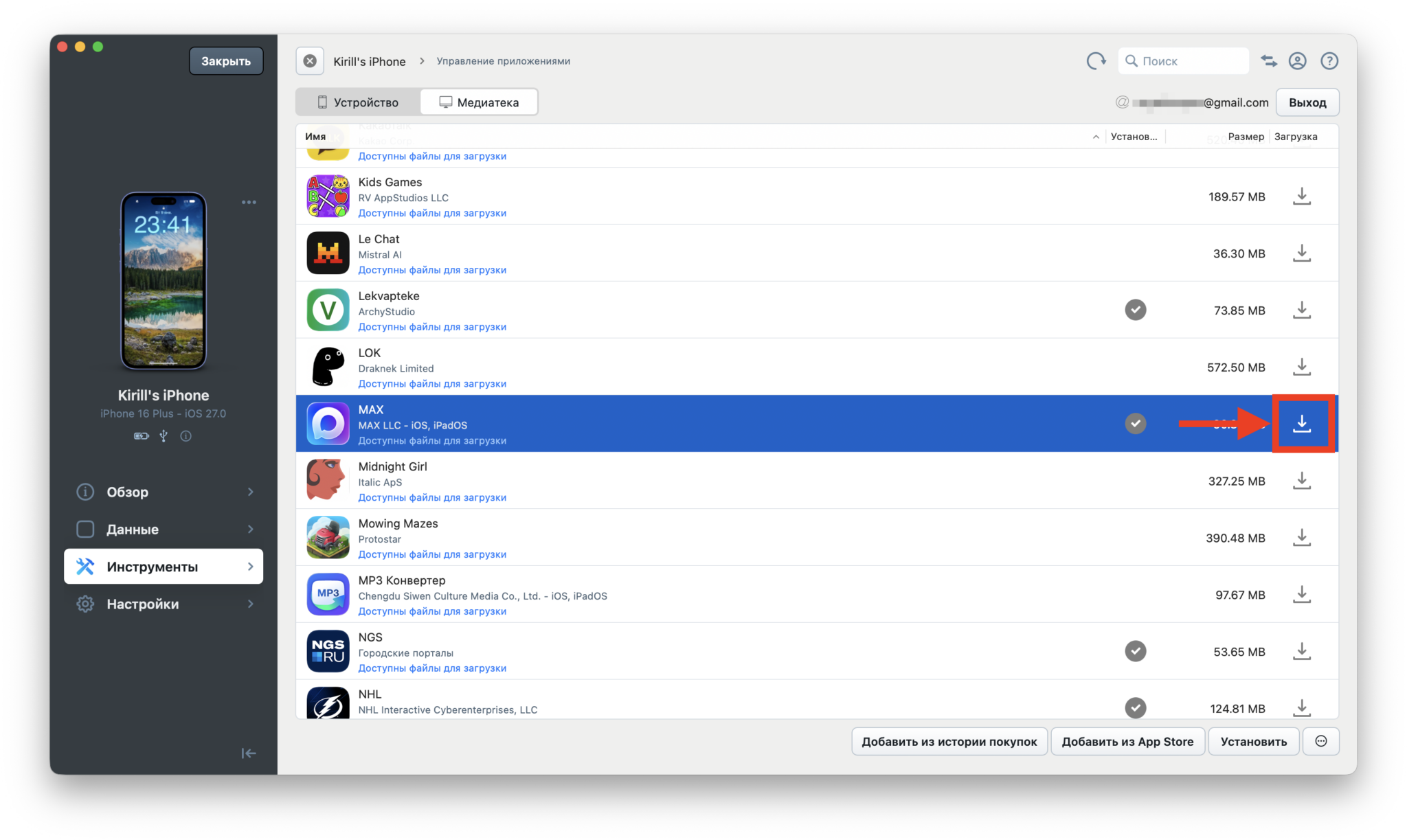Expand the Обзор sidebar section
The width and height of the screenshot is (1407, 840).
[164, 492]
